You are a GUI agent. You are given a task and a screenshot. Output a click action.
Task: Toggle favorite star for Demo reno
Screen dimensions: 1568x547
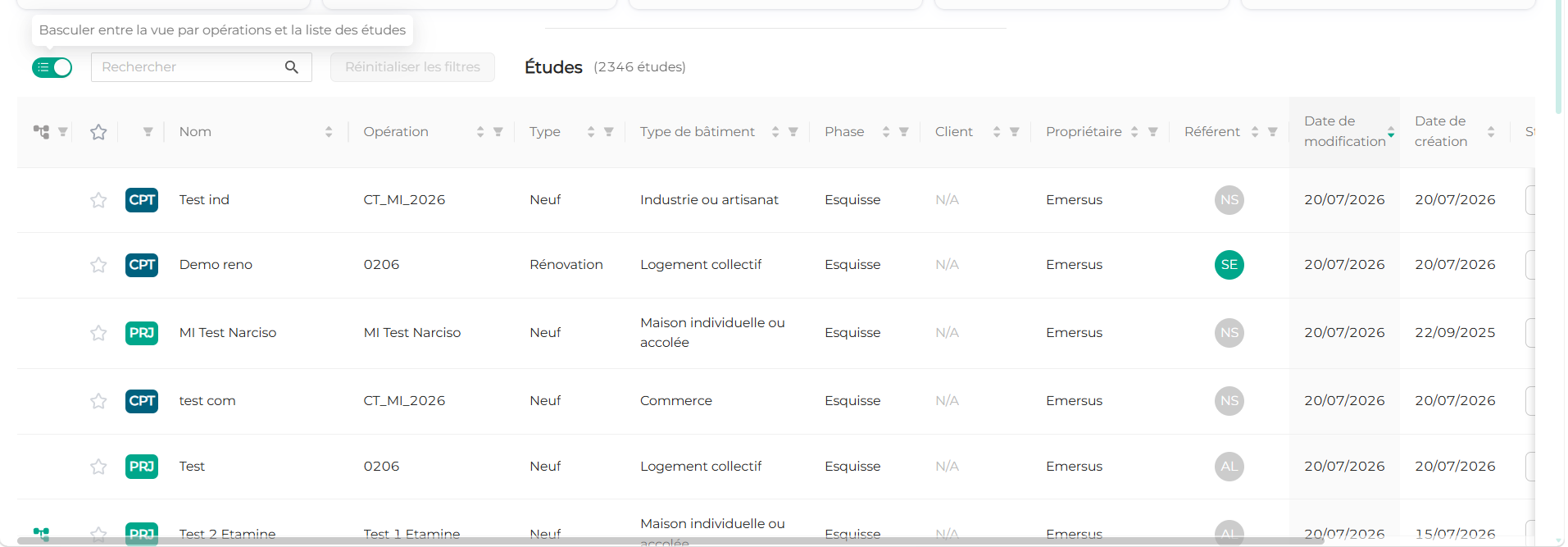click(98, 265)
